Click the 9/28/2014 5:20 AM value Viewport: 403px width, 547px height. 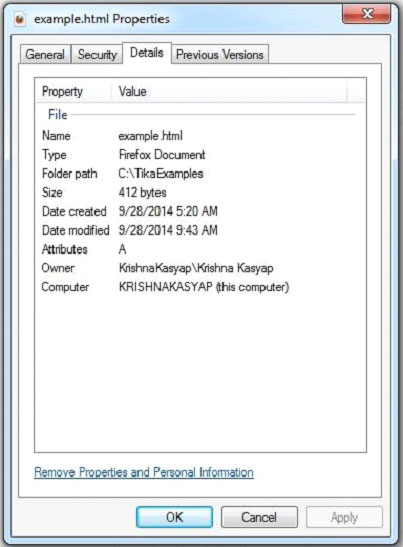click(168, 211)
